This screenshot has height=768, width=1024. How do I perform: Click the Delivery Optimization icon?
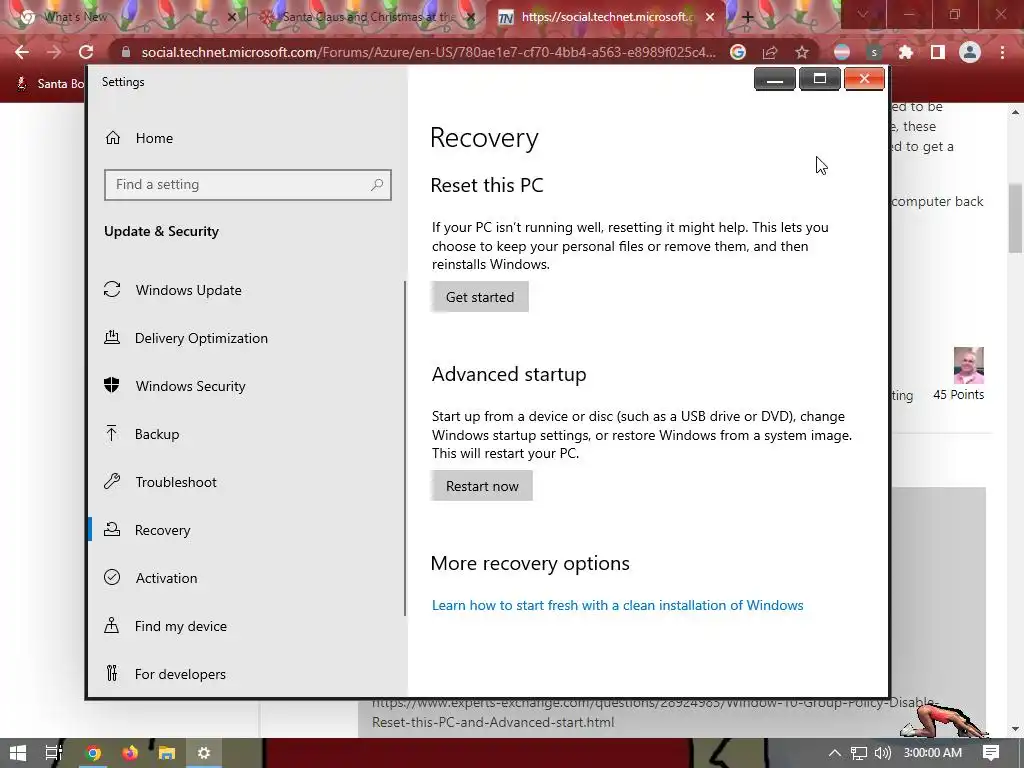click(x=112, y=338)
